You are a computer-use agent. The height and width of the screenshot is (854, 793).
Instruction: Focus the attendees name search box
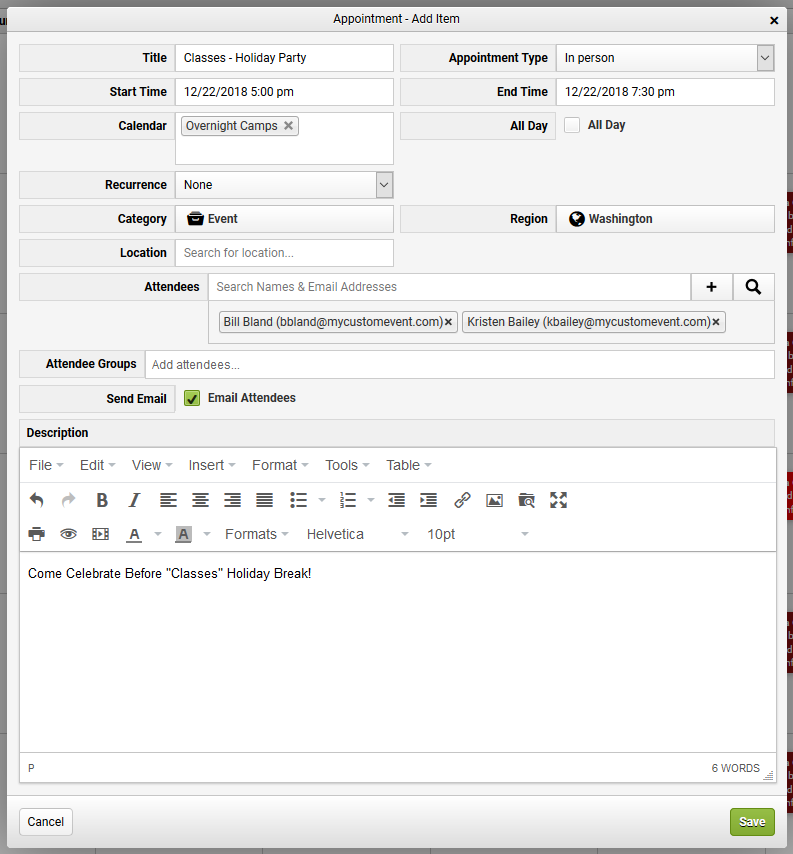(449, 286)
